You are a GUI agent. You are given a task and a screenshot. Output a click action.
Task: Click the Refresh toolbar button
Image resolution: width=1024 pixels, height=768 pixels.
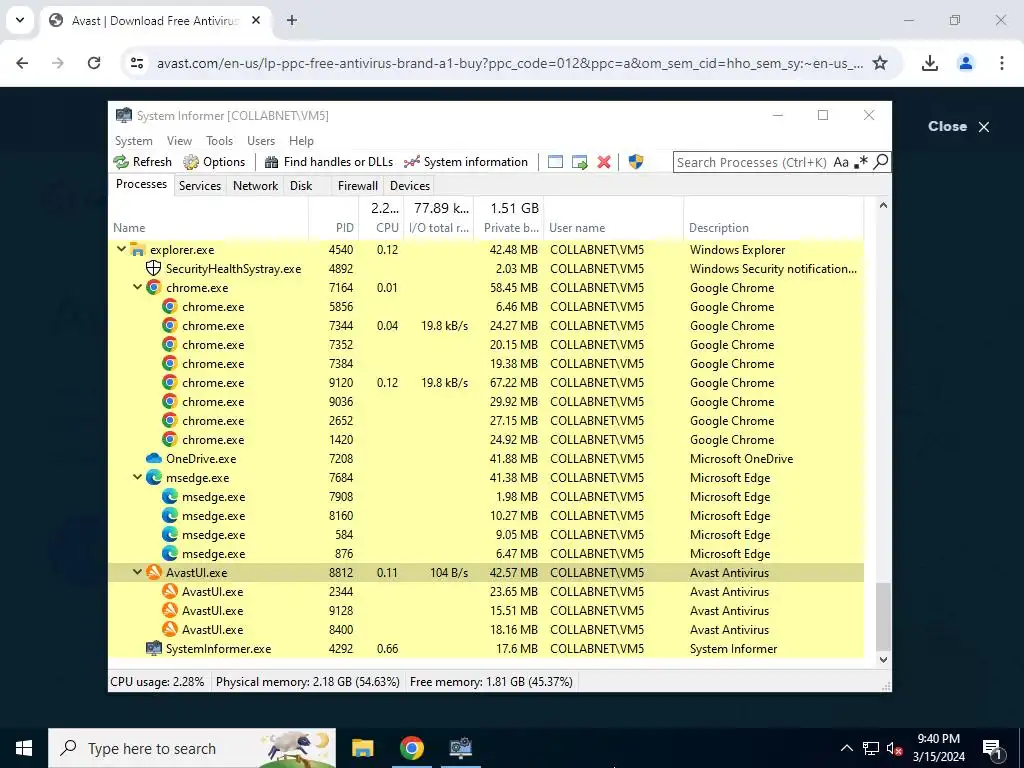coord(142,162)
